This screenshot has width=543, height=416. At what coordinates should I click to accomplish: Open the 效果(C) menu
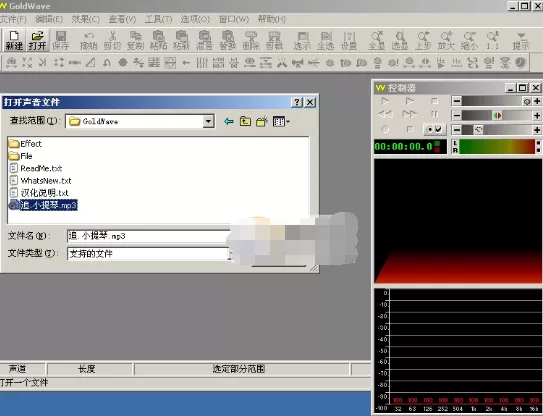pyautogui.click(x=86, y=19)
